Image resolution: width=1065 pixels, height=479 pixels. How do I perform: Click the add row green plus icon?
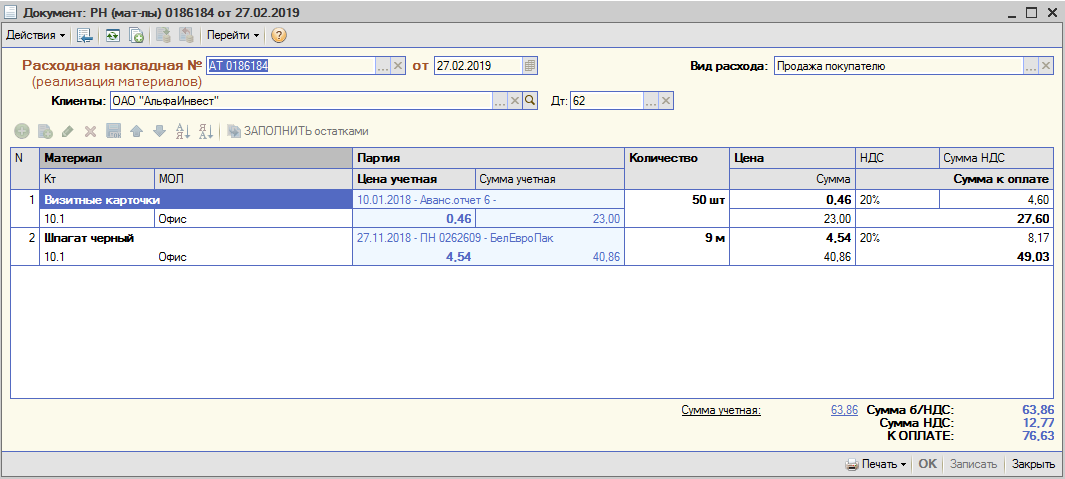[x=22, y=131]
